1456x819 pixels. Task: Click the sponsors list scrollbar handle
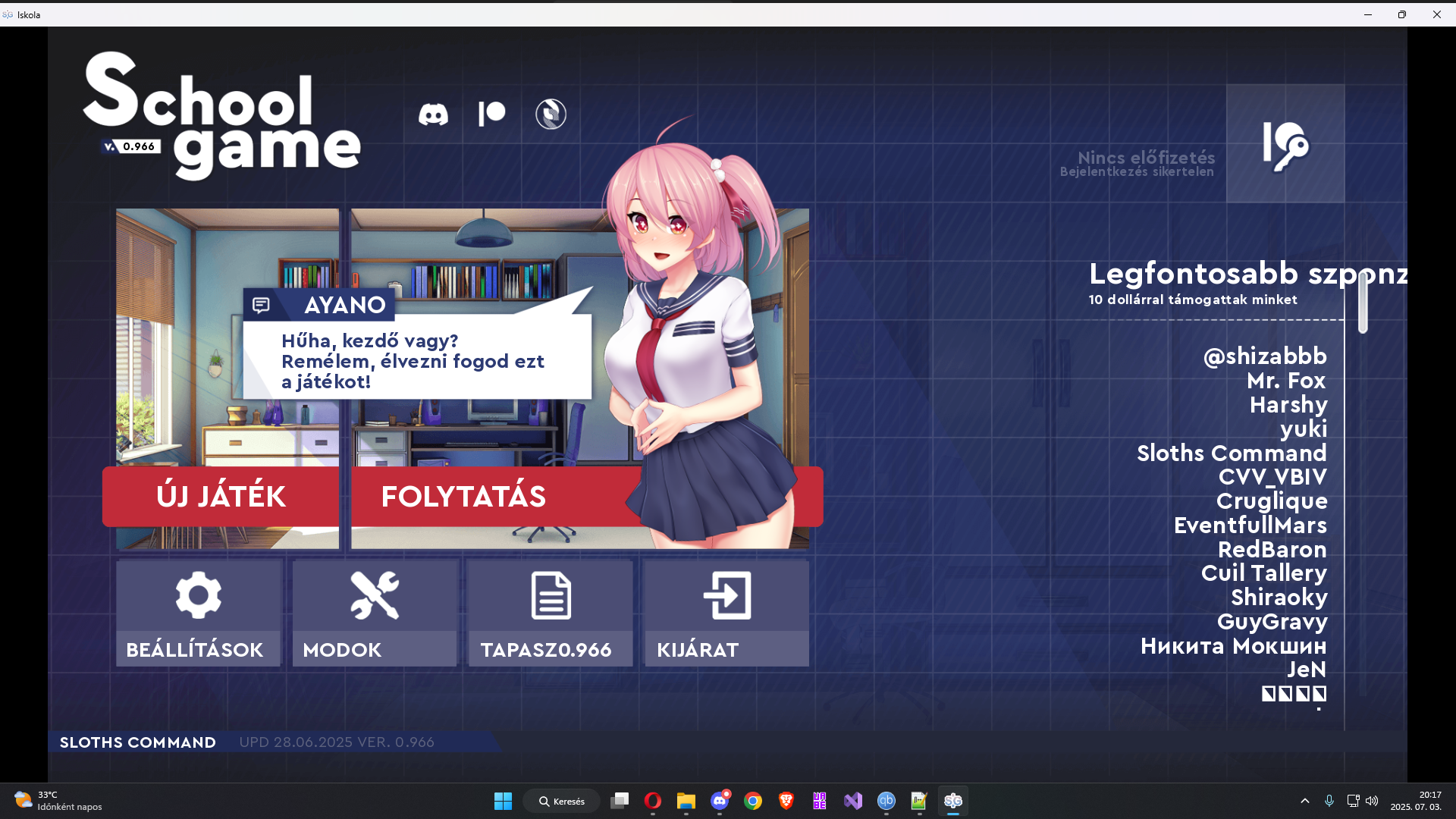pos(1363,303)
